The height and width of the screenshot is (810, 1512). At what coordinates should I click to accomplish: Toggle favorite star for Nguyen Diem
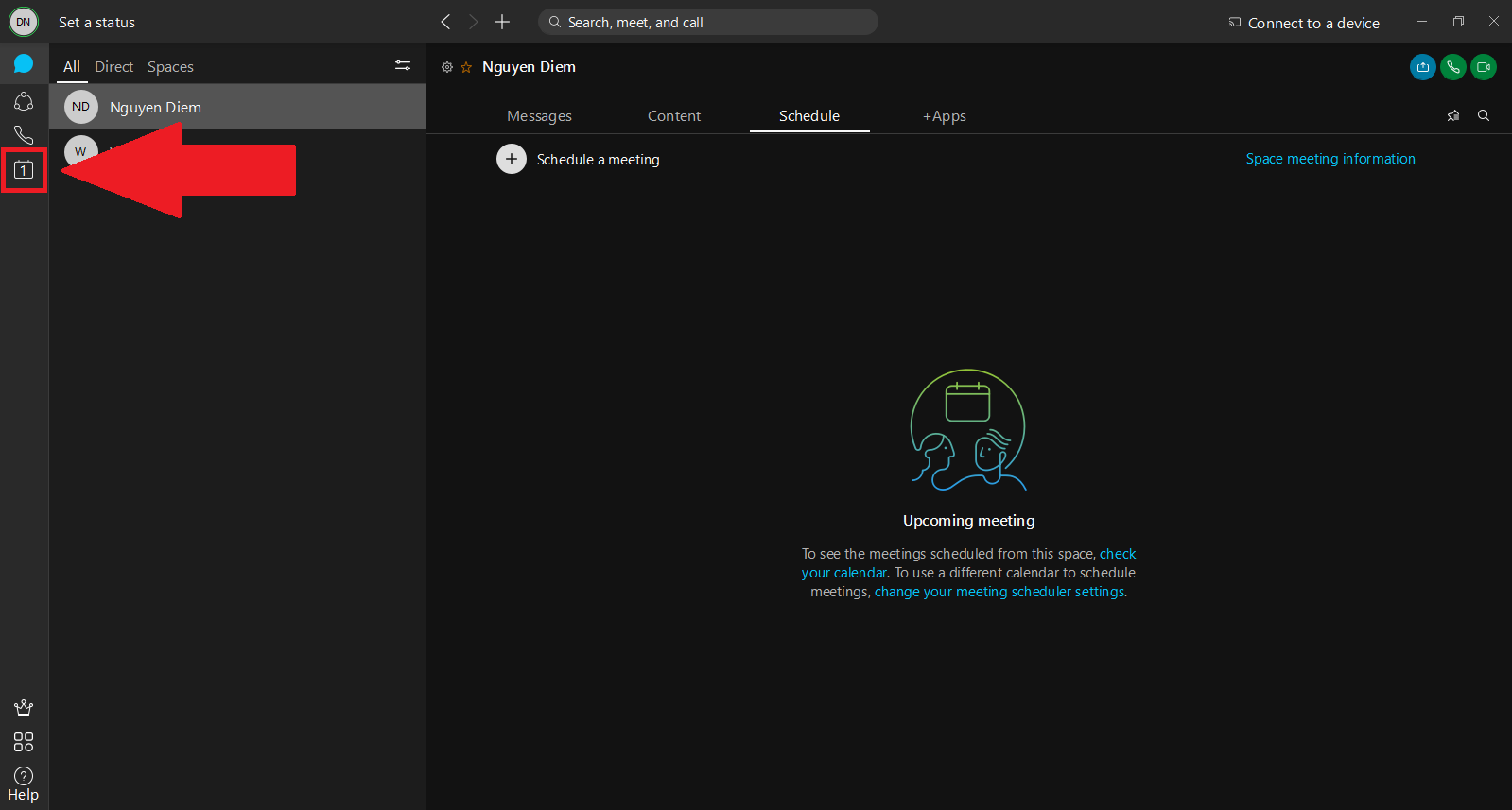coord(466,67)
